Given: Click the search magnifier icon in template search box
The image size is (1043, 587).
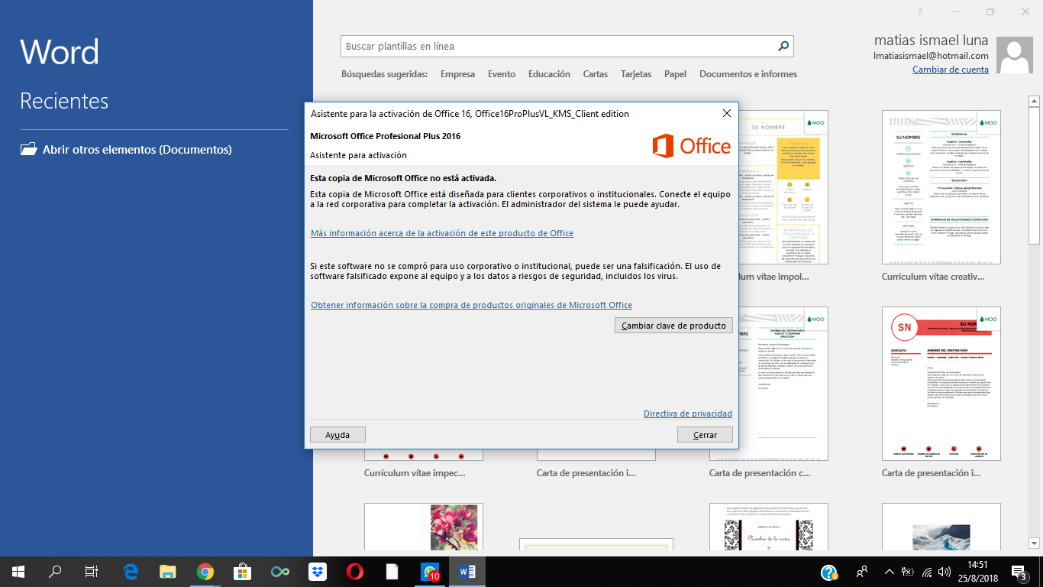Looking at the screenshot, I should tap(784, 46).
